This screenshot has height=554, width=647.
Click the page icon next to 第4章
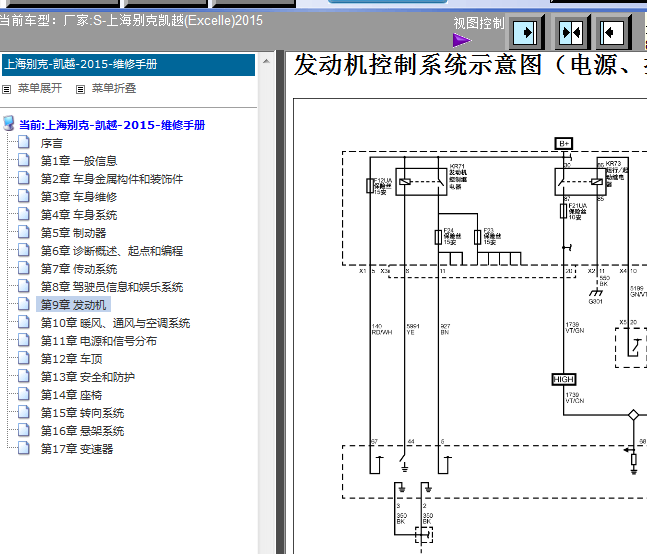pos(24,214)
